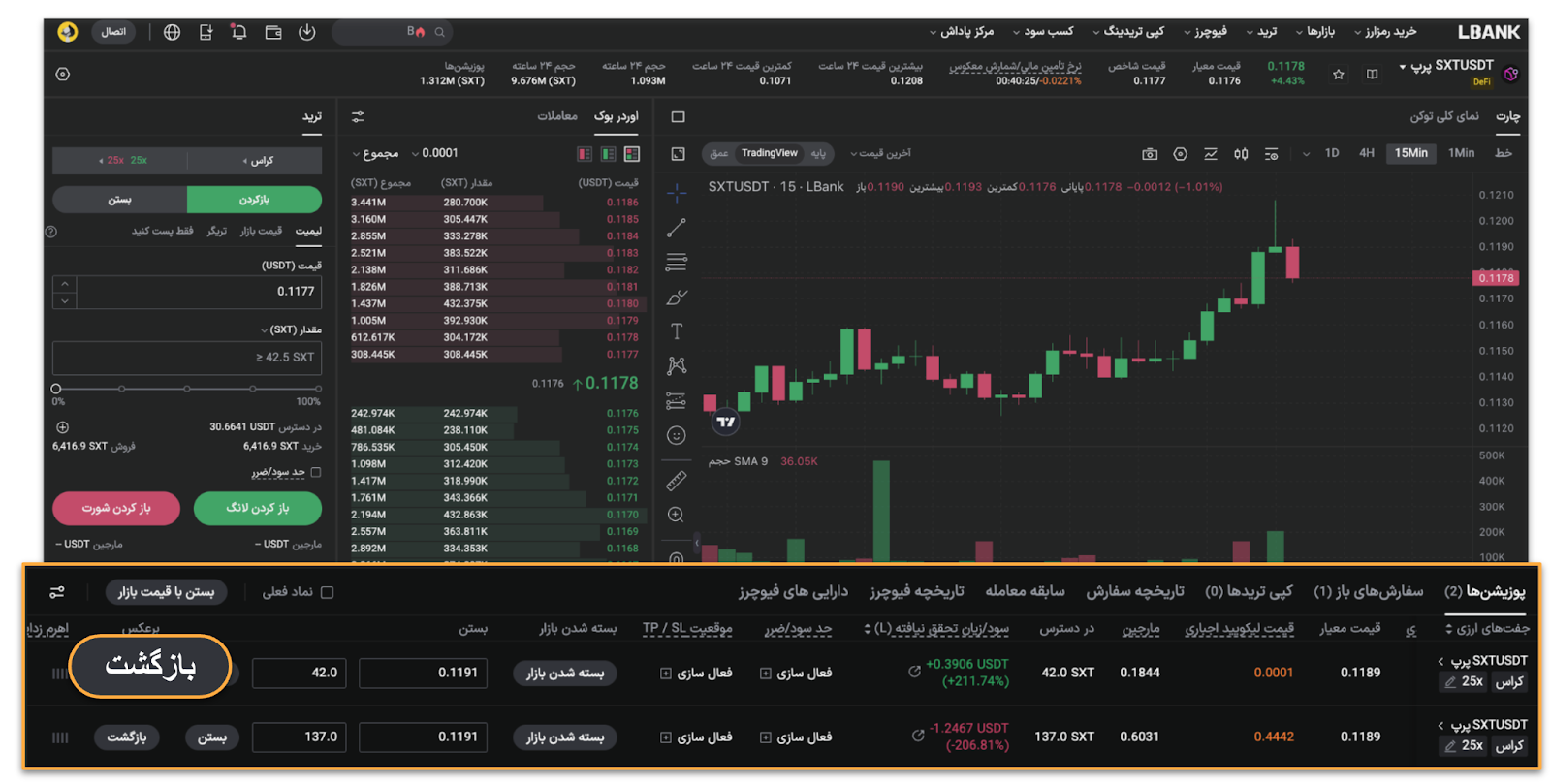Open trade settings hexagon icon below avatar

click(63, 74)
